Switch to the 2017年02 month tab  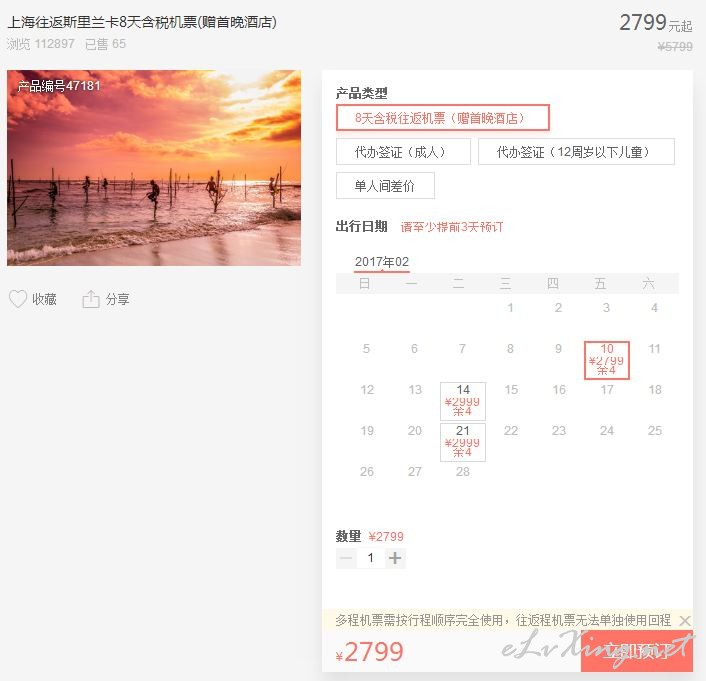coord(382,262)
